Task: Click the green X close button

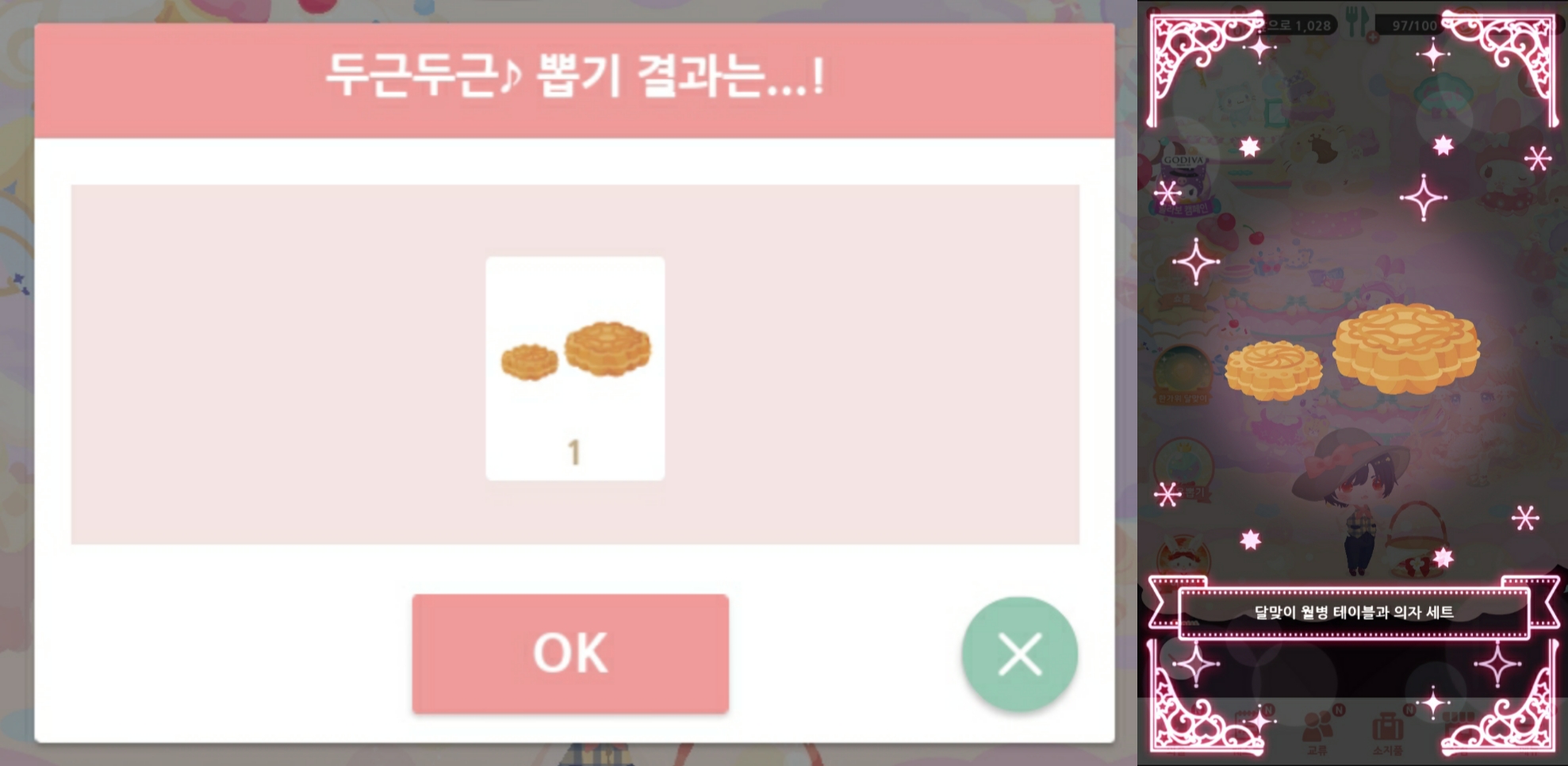Action: coord(1019,654)
